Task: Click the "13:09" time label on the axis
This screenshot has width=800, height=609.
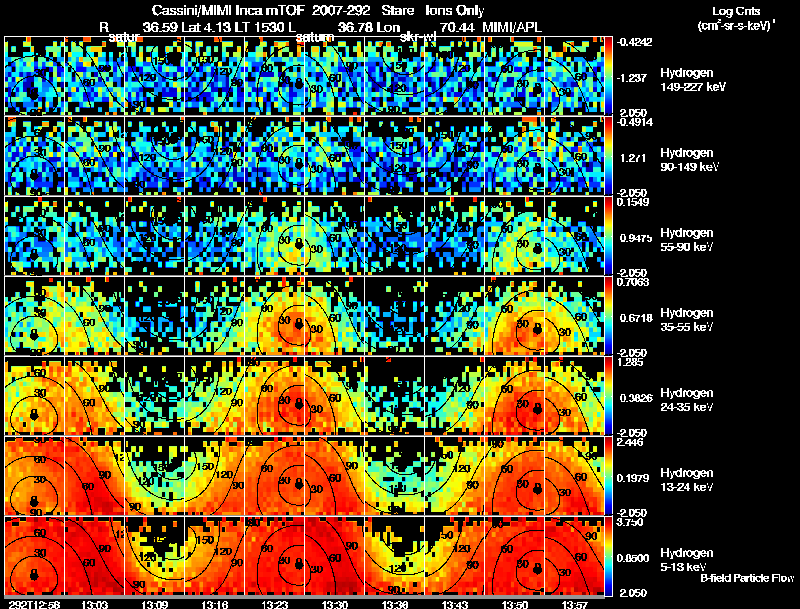Action: pos(154,605)
